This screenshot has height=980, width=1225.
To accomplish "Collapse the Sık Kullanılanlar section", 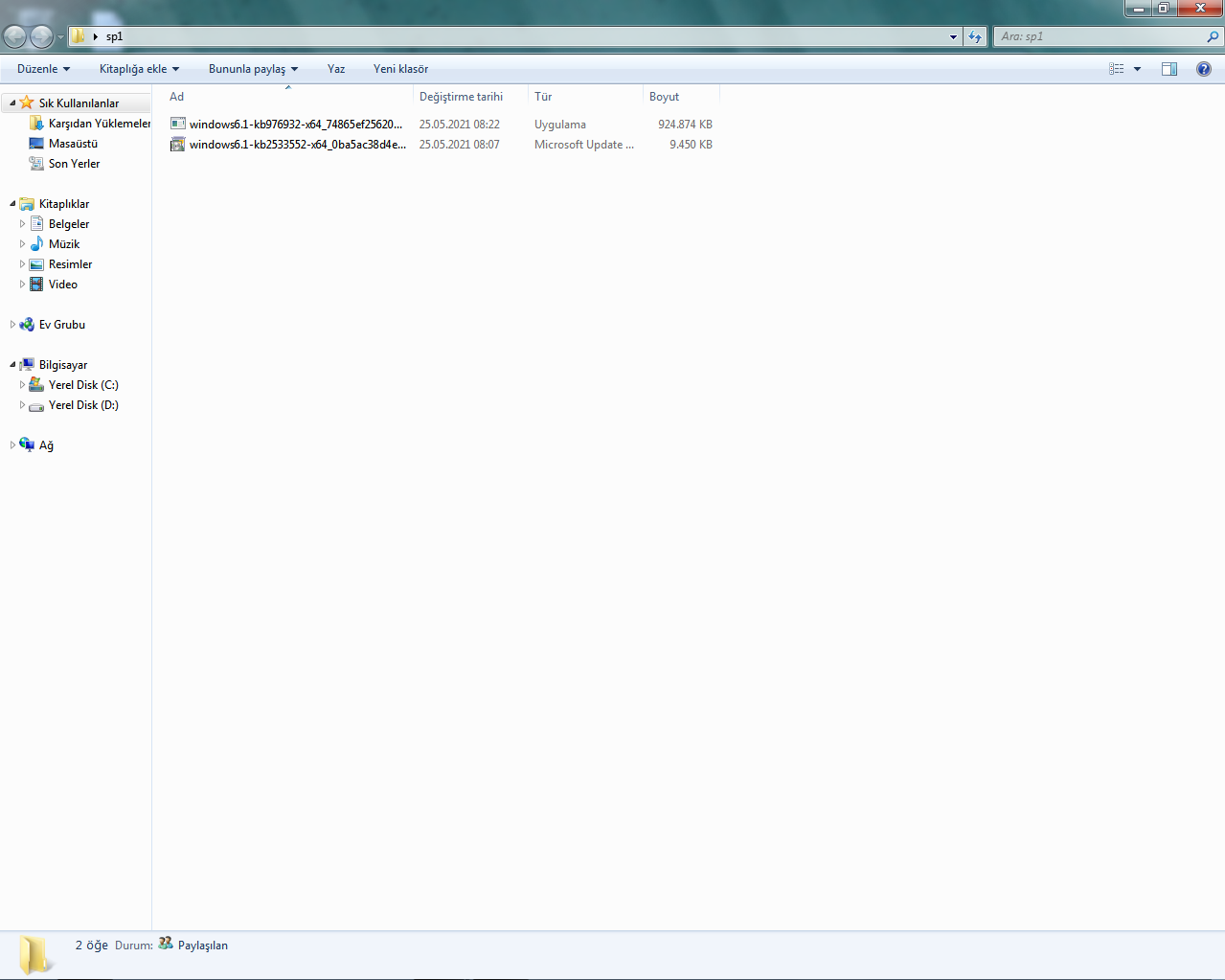I will 12,103.
